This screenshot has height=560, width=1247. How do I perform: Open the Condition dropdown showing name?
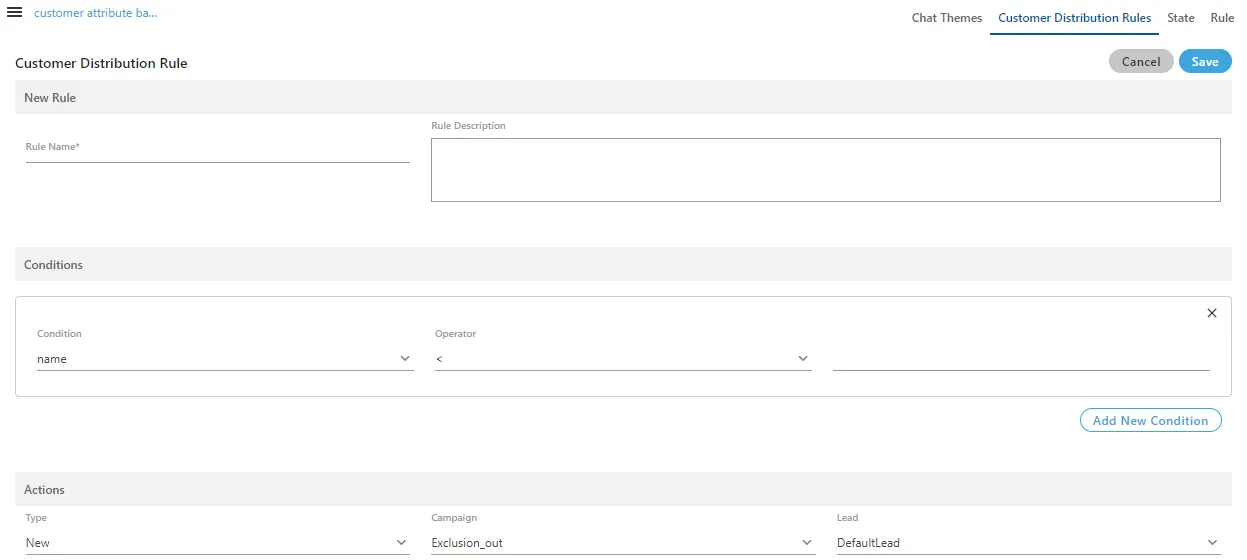225,358
